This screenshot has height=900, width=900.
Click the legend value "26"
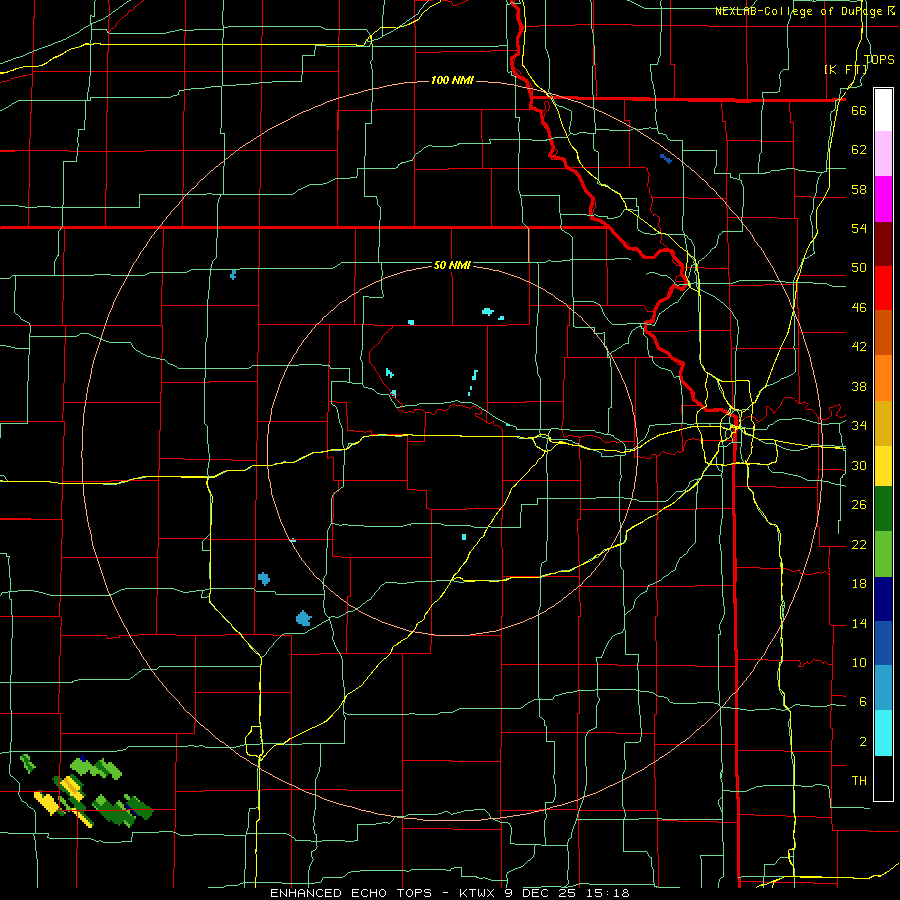859,505
